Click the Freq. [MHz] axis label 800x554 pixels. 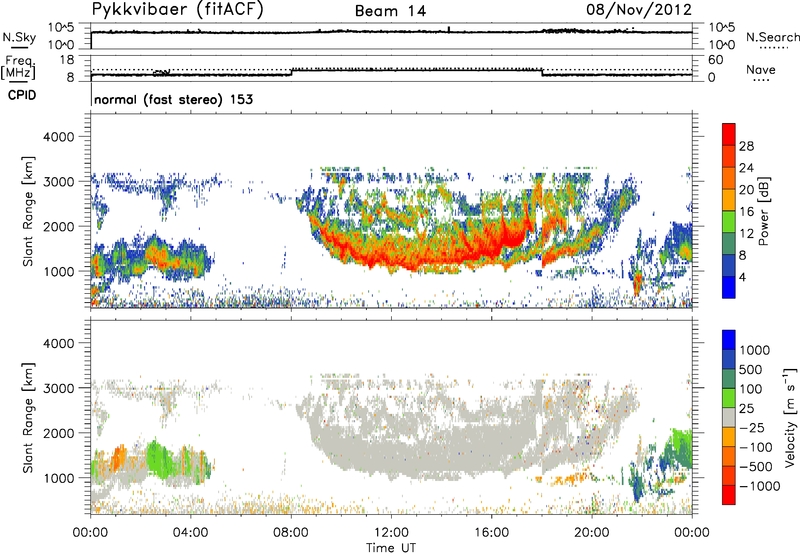19,67
